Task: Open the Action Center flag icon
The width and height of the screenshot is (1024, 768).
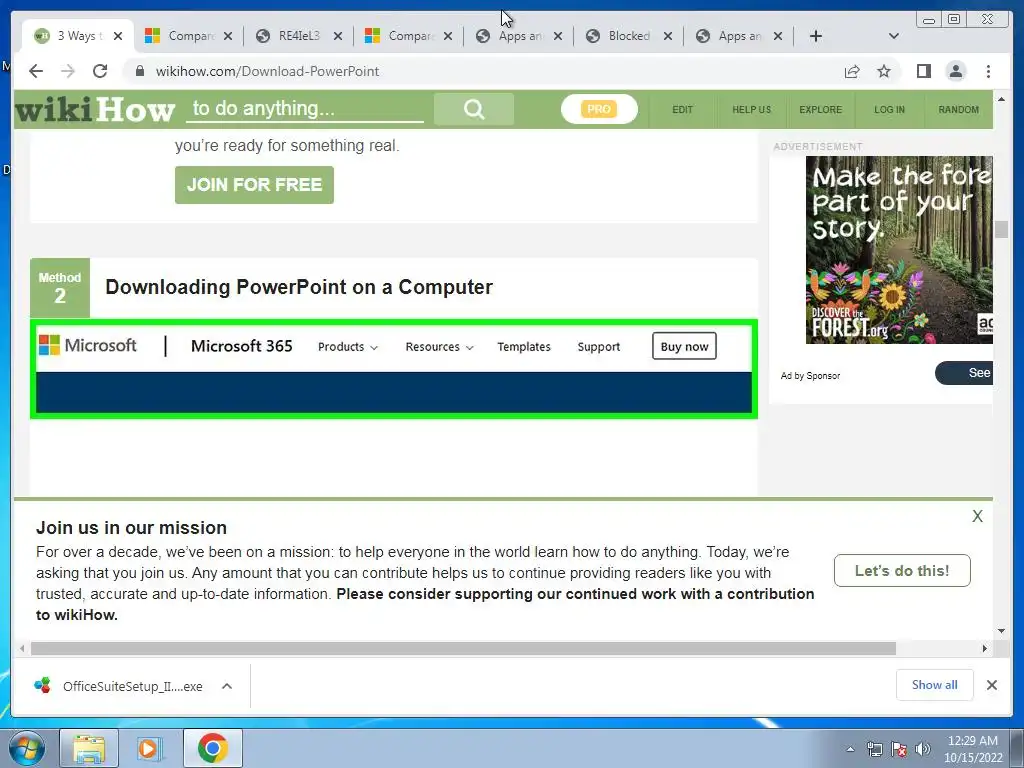Action: (899, 749)
